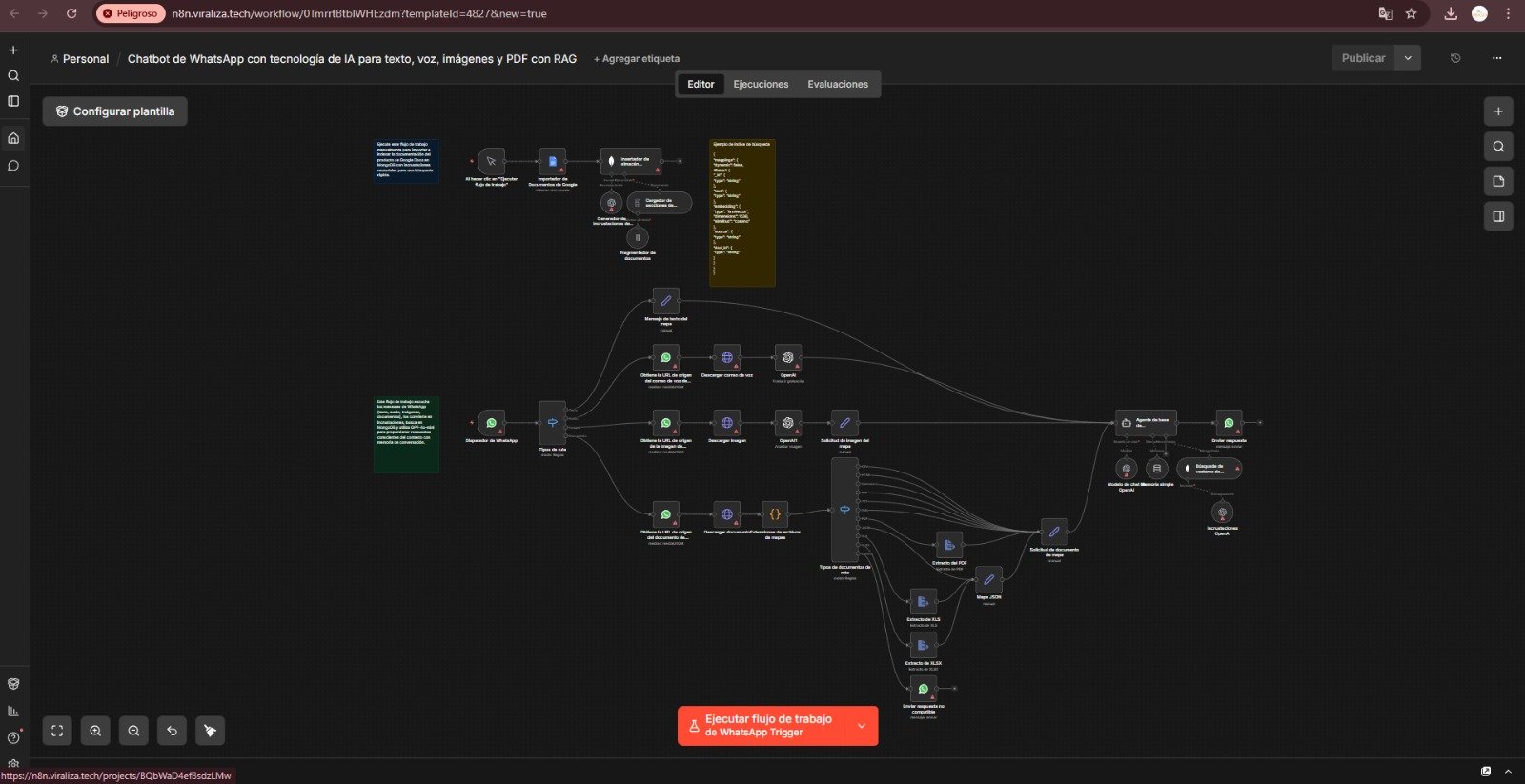Open the three-dot workflow options menu
This screenshot has height=784, width=1525.
(x=1496, y=58)
